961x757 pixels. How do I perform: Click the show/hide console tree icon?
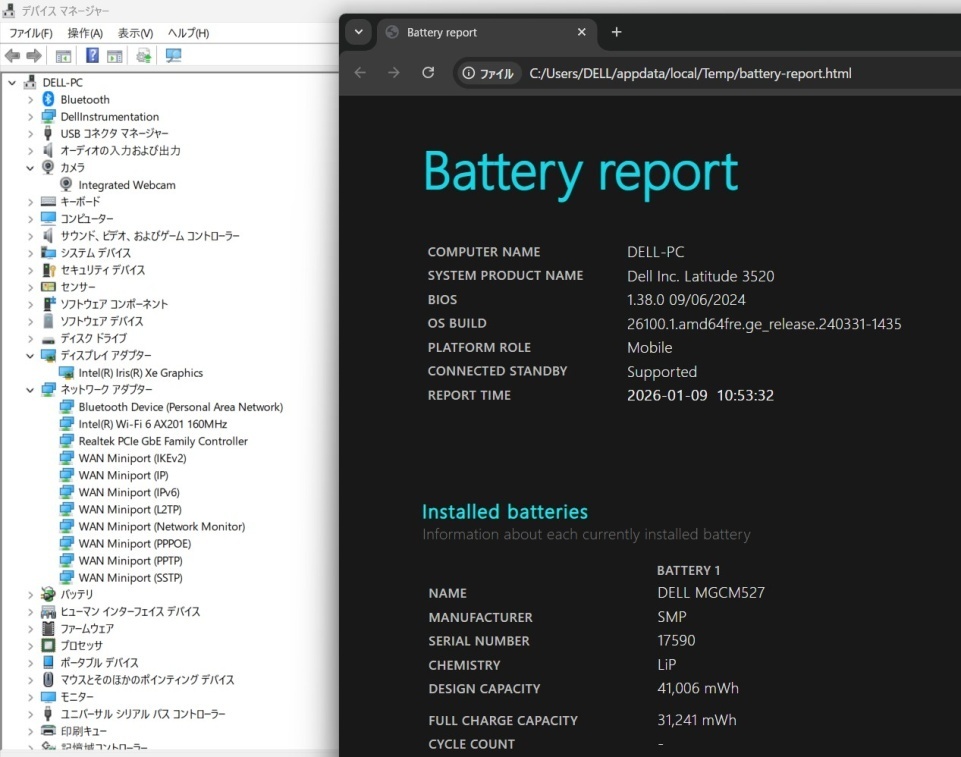pos(63,56)
